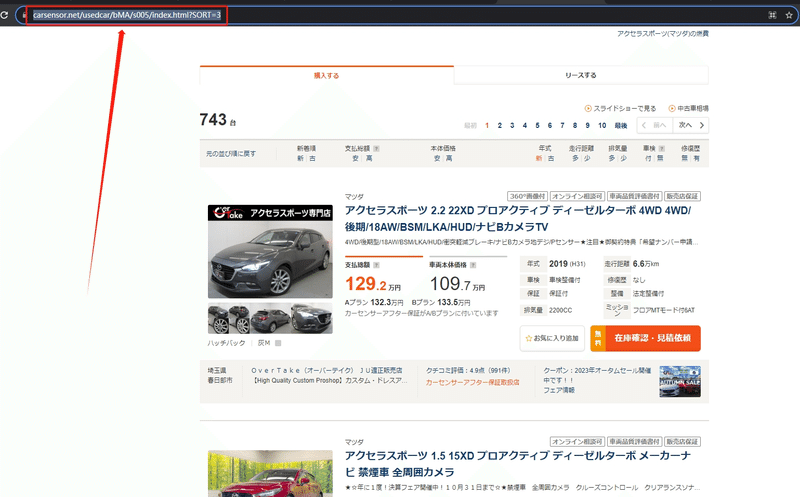800x497 pixels.
Task: Bookmark this page with the star icon
Action: (789, 15)
